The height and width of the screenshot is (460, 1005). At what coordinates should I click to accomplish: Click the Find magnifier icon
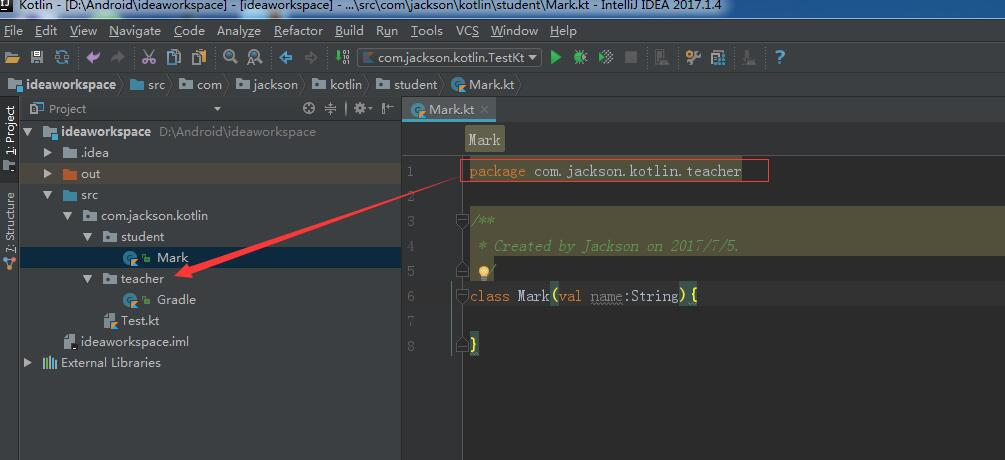coord(230,58)
